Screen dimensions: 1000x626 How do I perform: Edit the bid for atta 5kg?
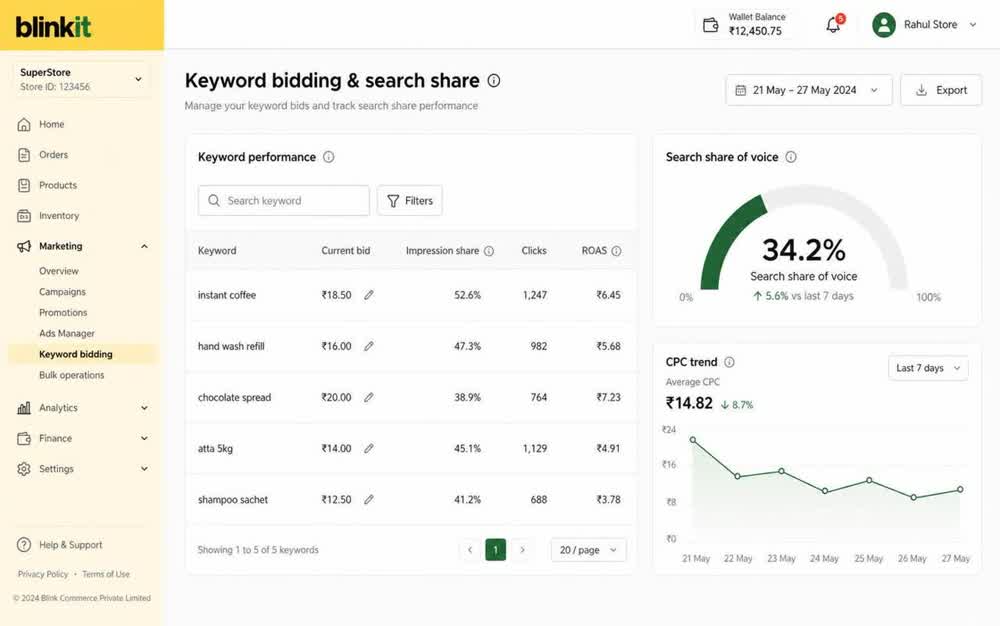[369, 448]
